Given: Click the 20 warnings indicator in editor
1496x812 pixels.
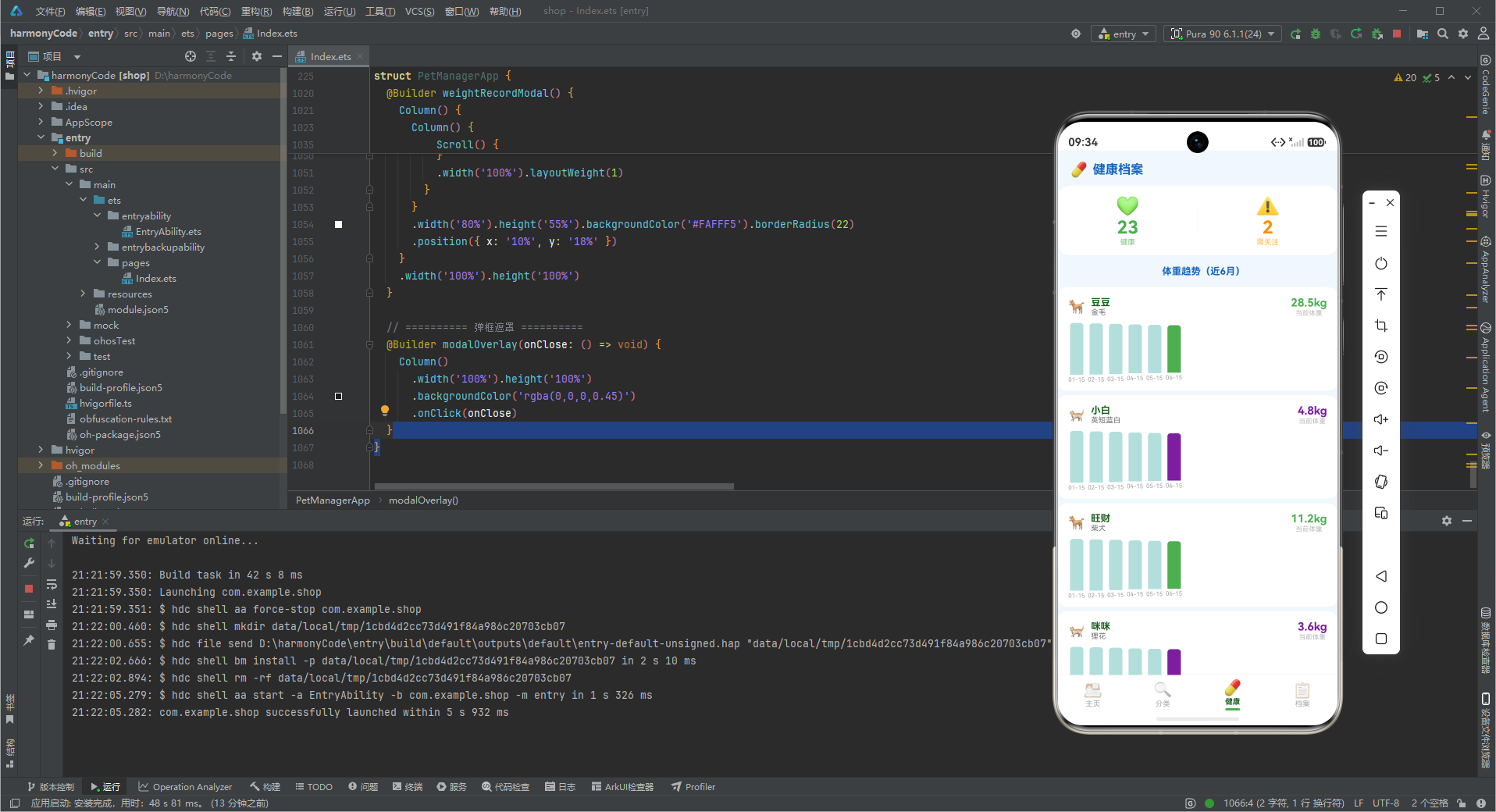Looking at the screenshot, I should pos(1405,77).
